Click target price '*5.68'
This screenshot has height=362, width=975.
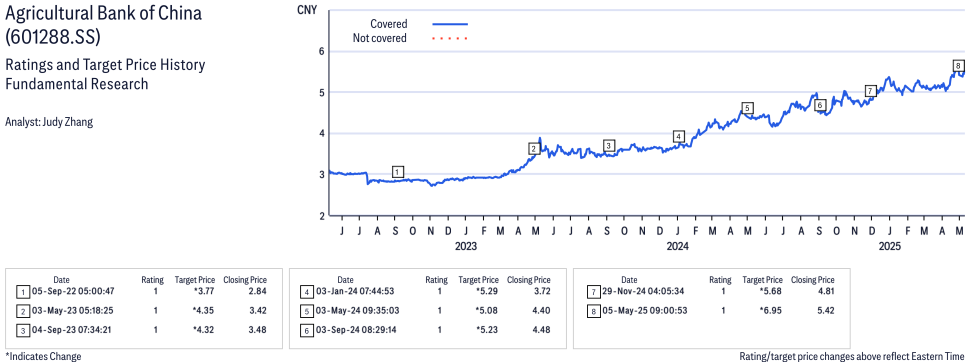(771, 291)
